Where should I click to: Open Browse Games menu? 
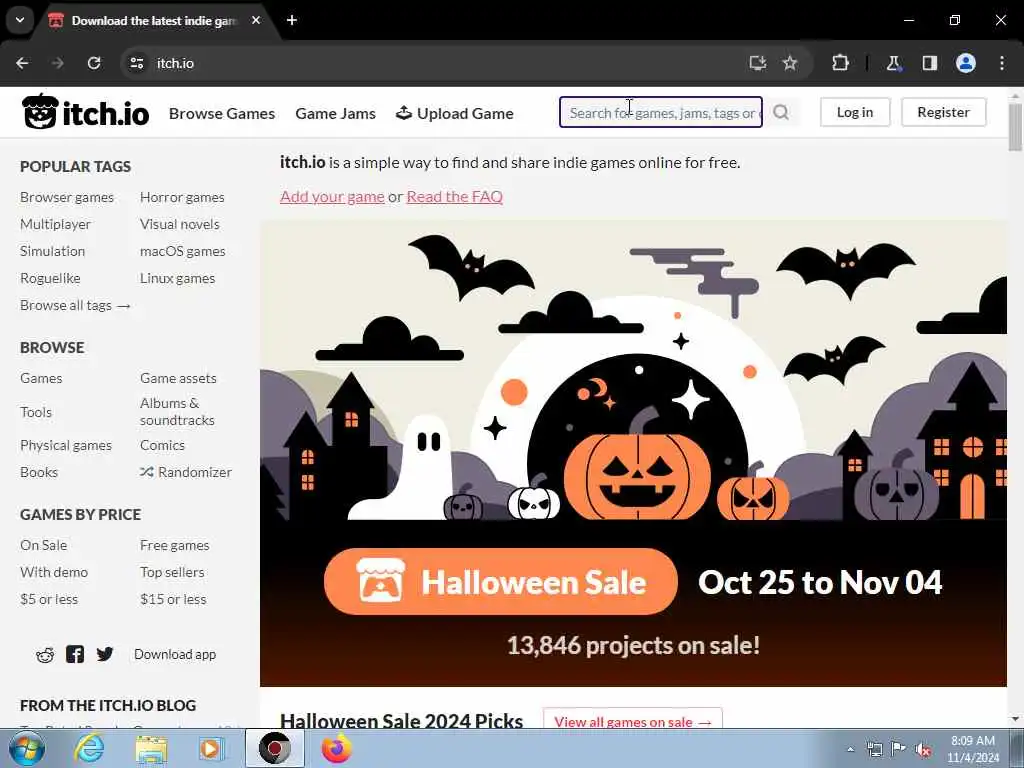coord(222,113)
